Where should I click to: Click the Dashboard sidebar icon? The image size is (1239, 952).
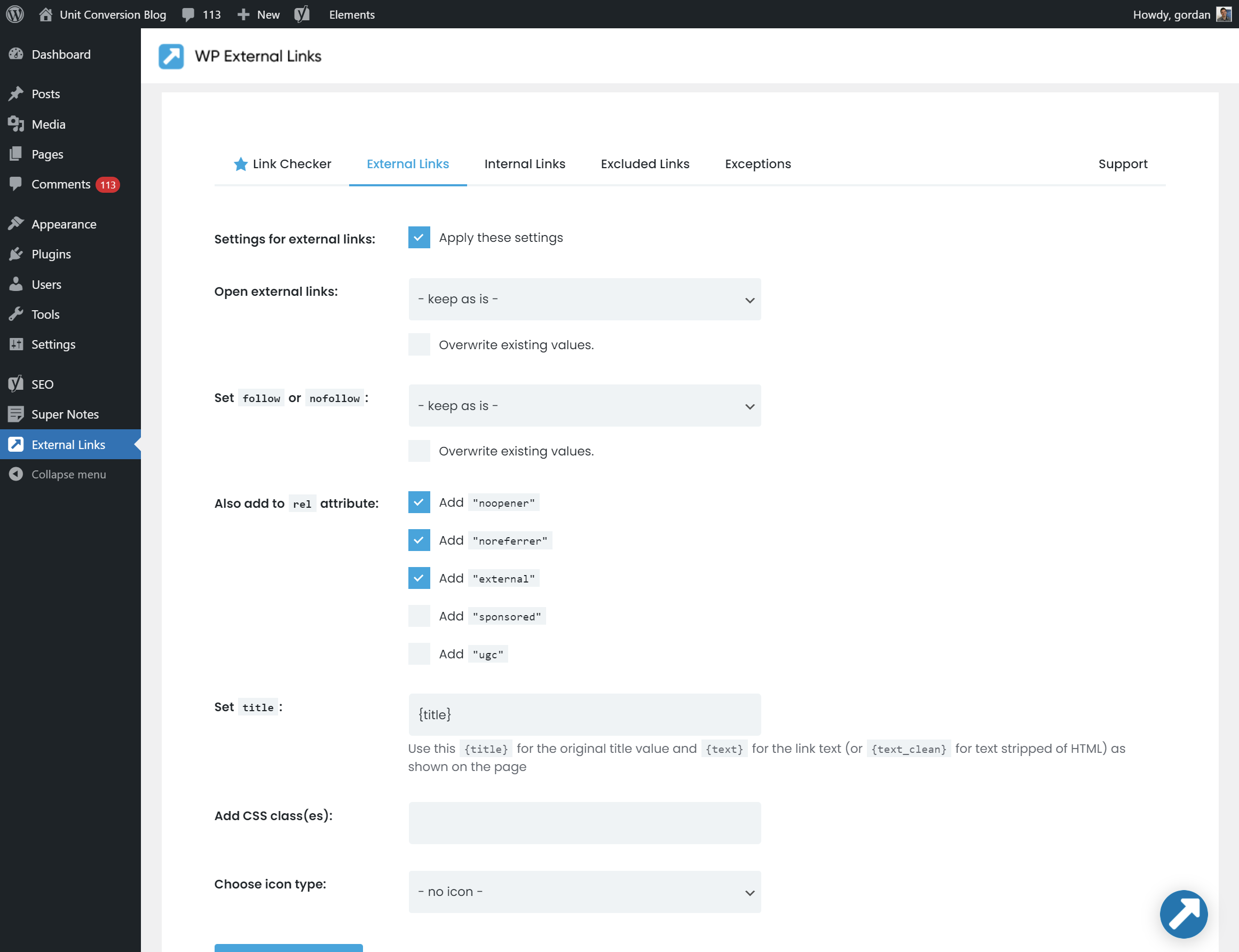click(x=17, y=54)
